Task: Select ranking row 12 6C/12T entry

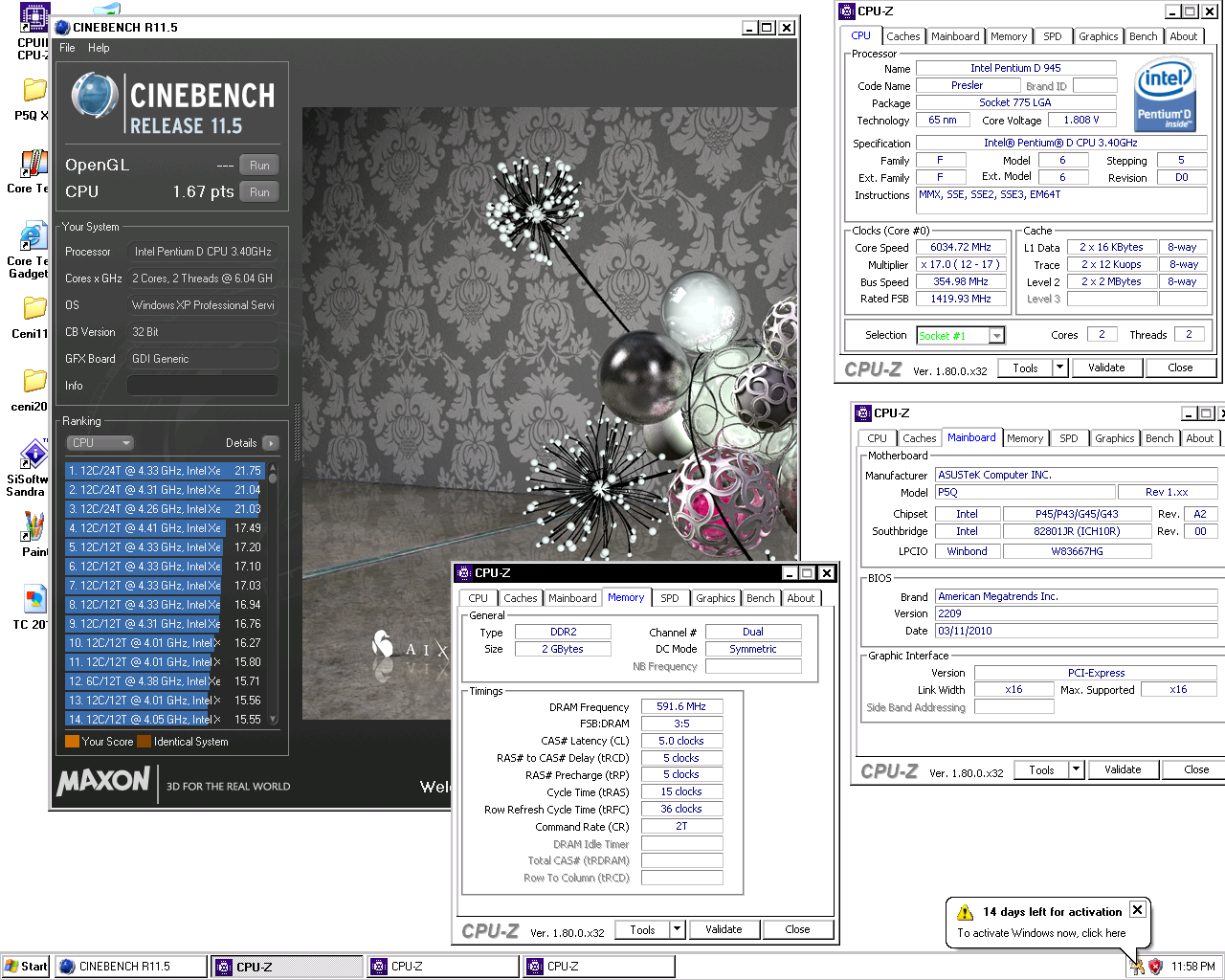Action: click(165, 681)
